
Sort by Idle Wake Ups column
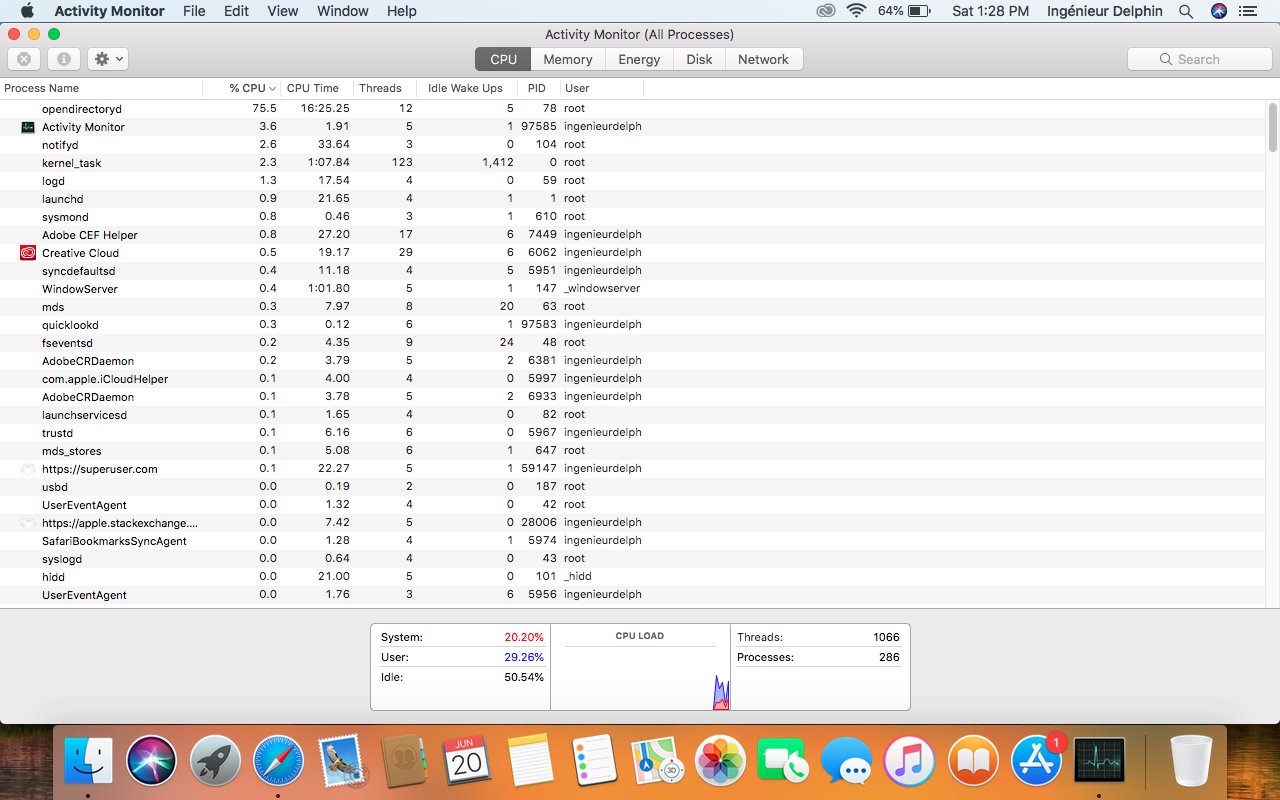466,88
